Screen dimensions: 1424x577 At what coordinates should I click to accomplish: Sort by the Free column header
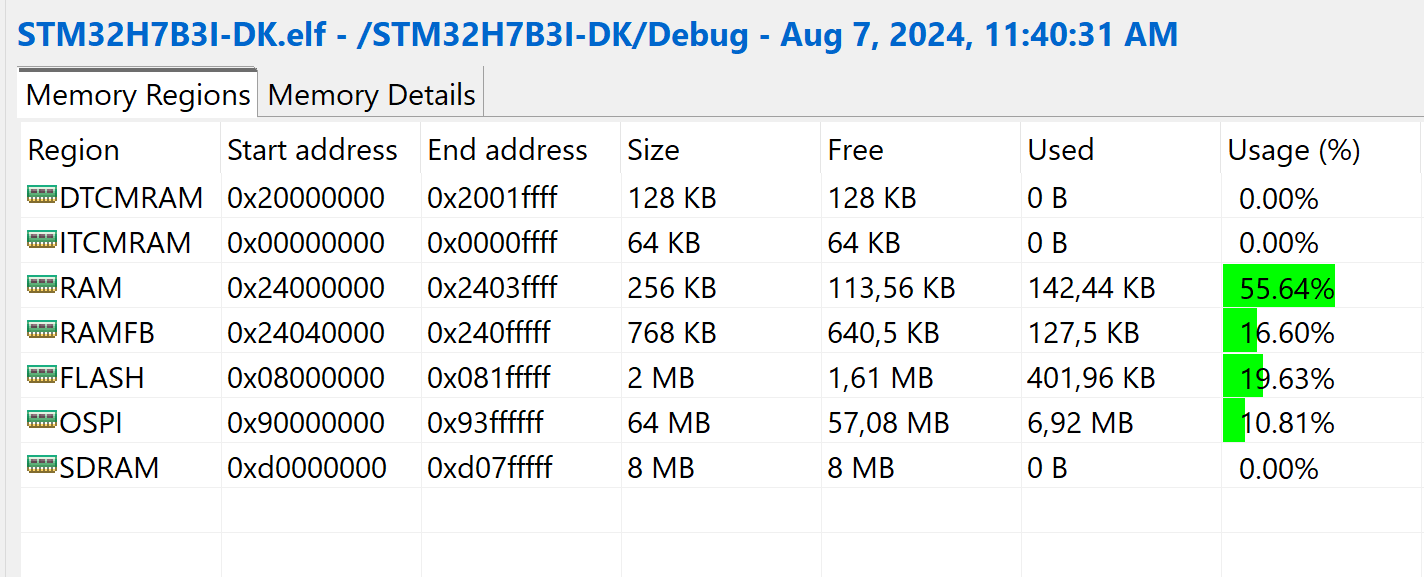(855, 150)
